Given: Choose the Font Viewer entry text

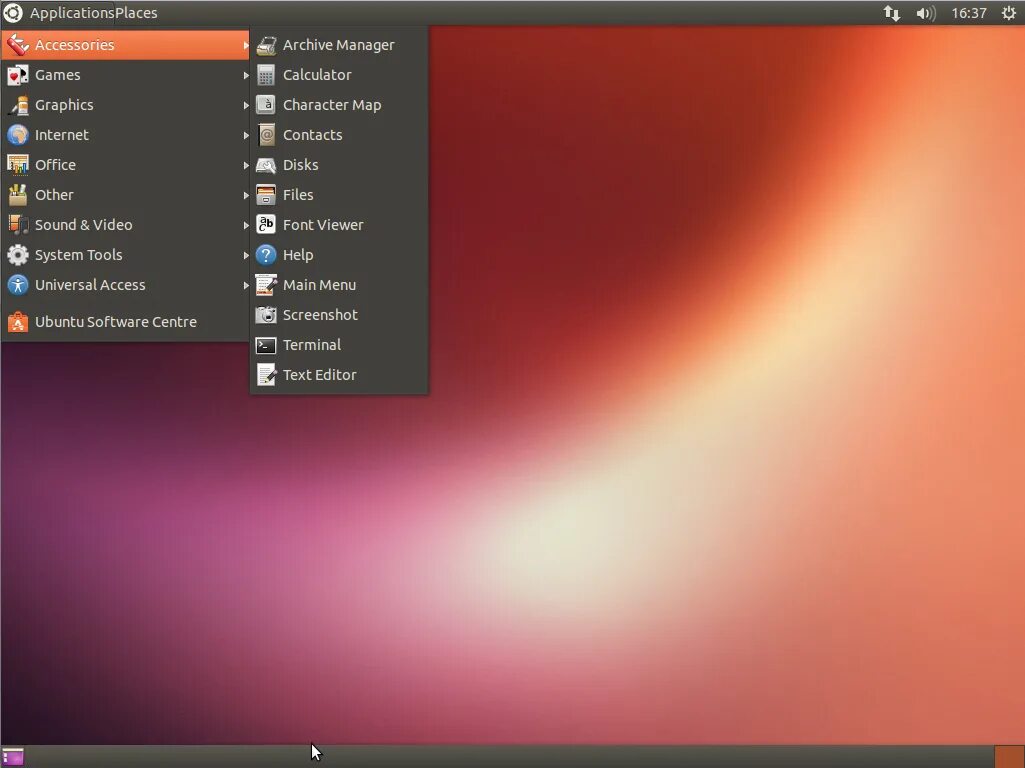Looking at the screenshot, I should 323,225.
